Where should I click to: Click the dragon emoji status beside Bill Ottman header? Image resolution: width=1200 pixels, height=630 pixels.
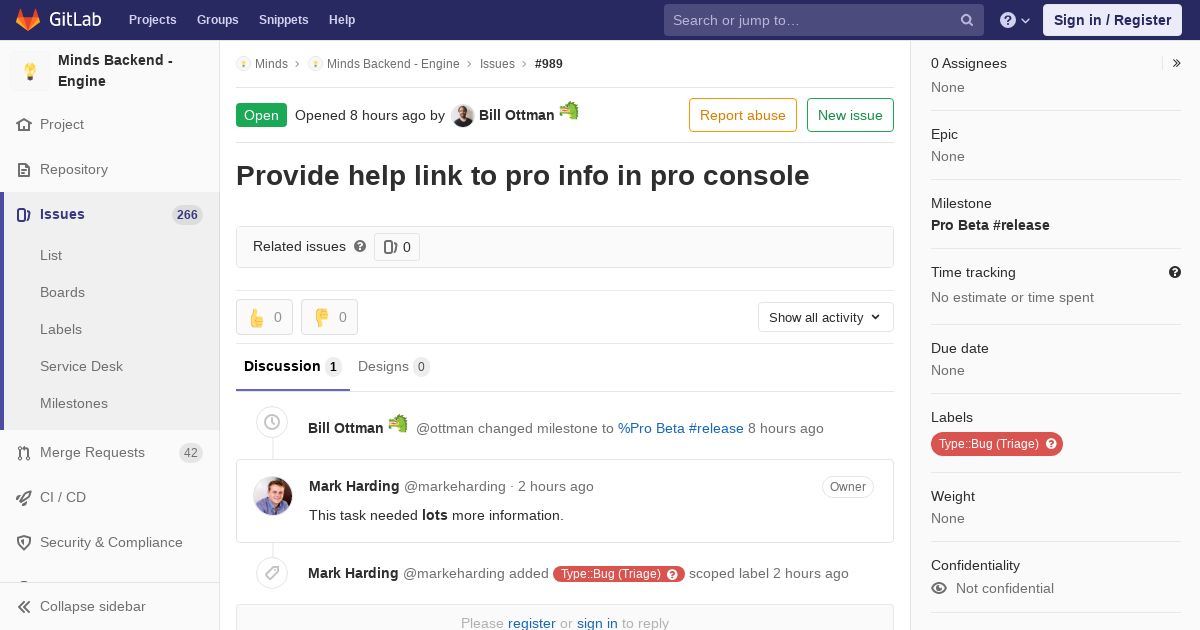569,111
